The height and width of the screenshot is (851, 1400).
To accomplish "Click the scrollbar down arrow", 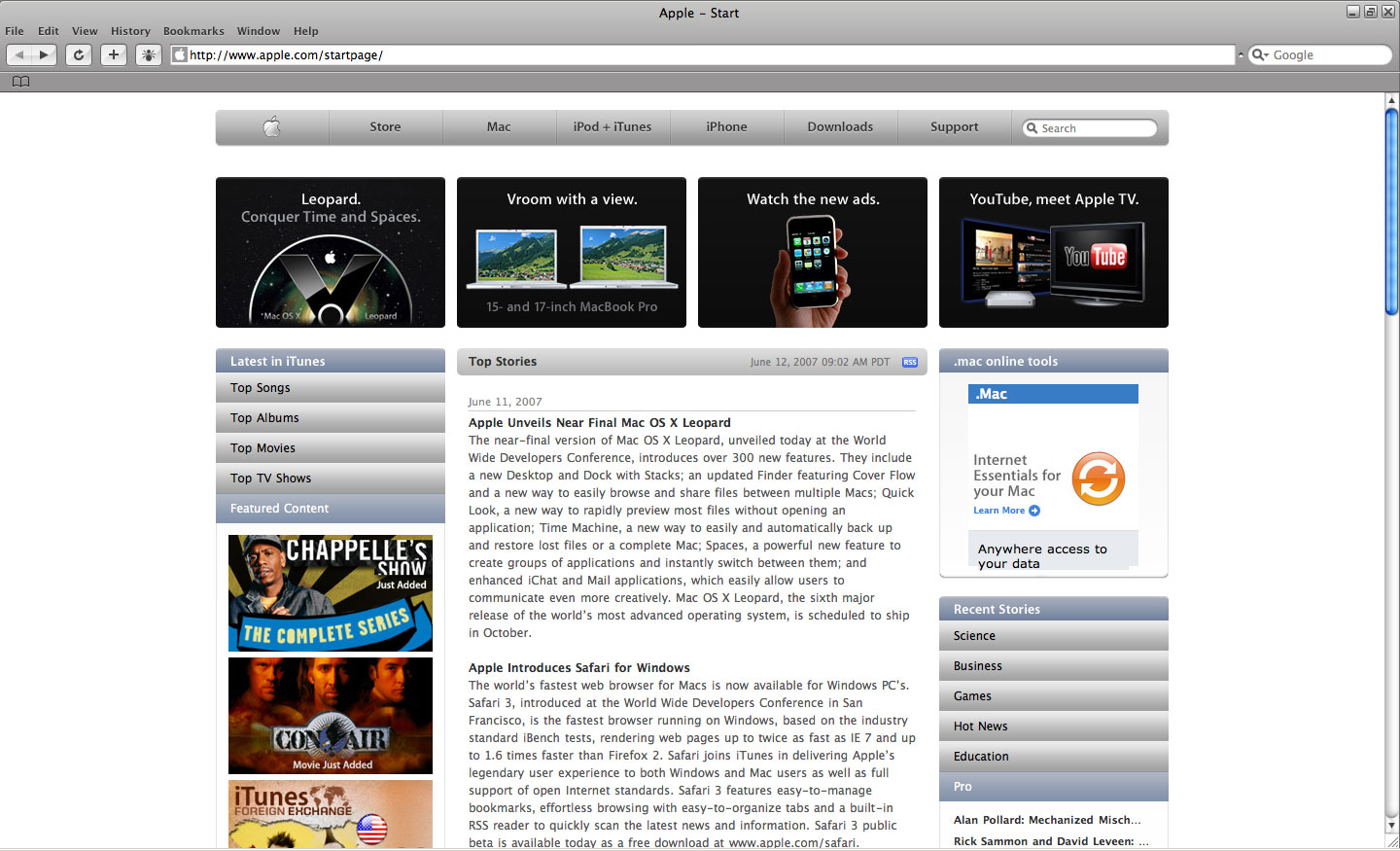I will pyautogui.click(x=1392, y=825).
